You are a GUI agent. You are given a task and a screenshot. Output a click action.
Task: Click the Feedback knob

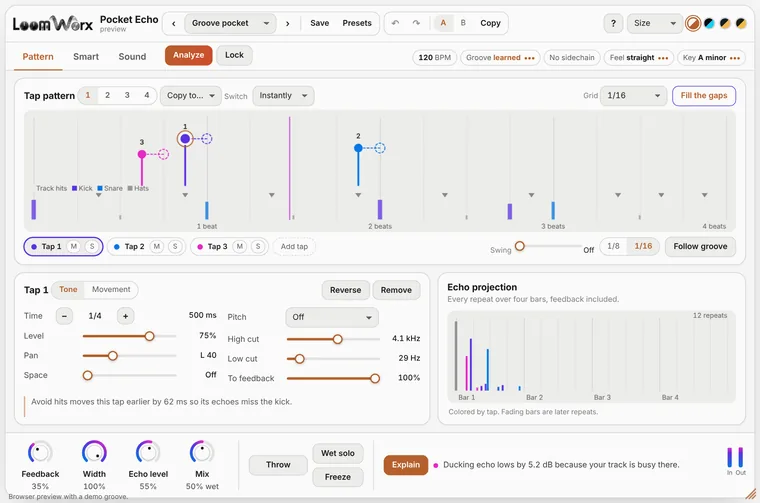coord(40,453)
